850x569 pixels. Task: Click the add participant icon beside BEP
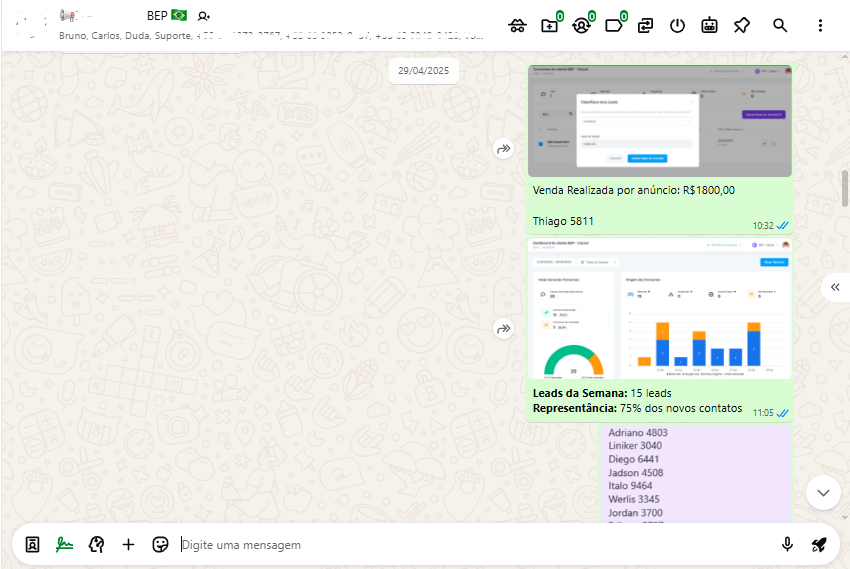tap(204, 16)
